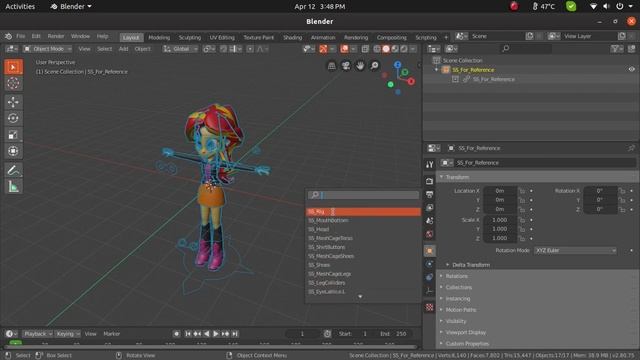Viewport: 640px width, 360px height.
Task: Toggle the orthographic grid view icon
Action: (x=331, y=66)
